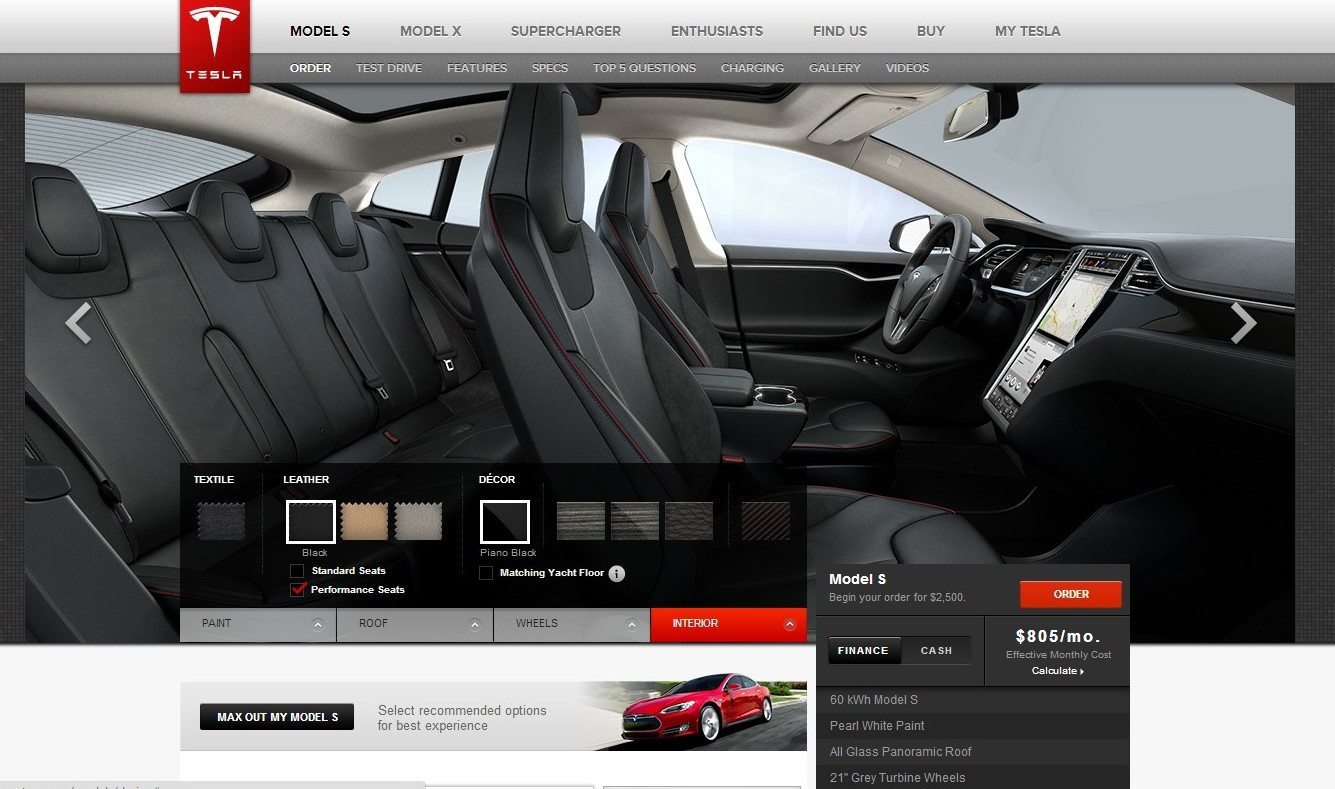The height and width of the screenshot is (789, 1335).
Task: Open GALLERY tab
Action: (835, 68)
